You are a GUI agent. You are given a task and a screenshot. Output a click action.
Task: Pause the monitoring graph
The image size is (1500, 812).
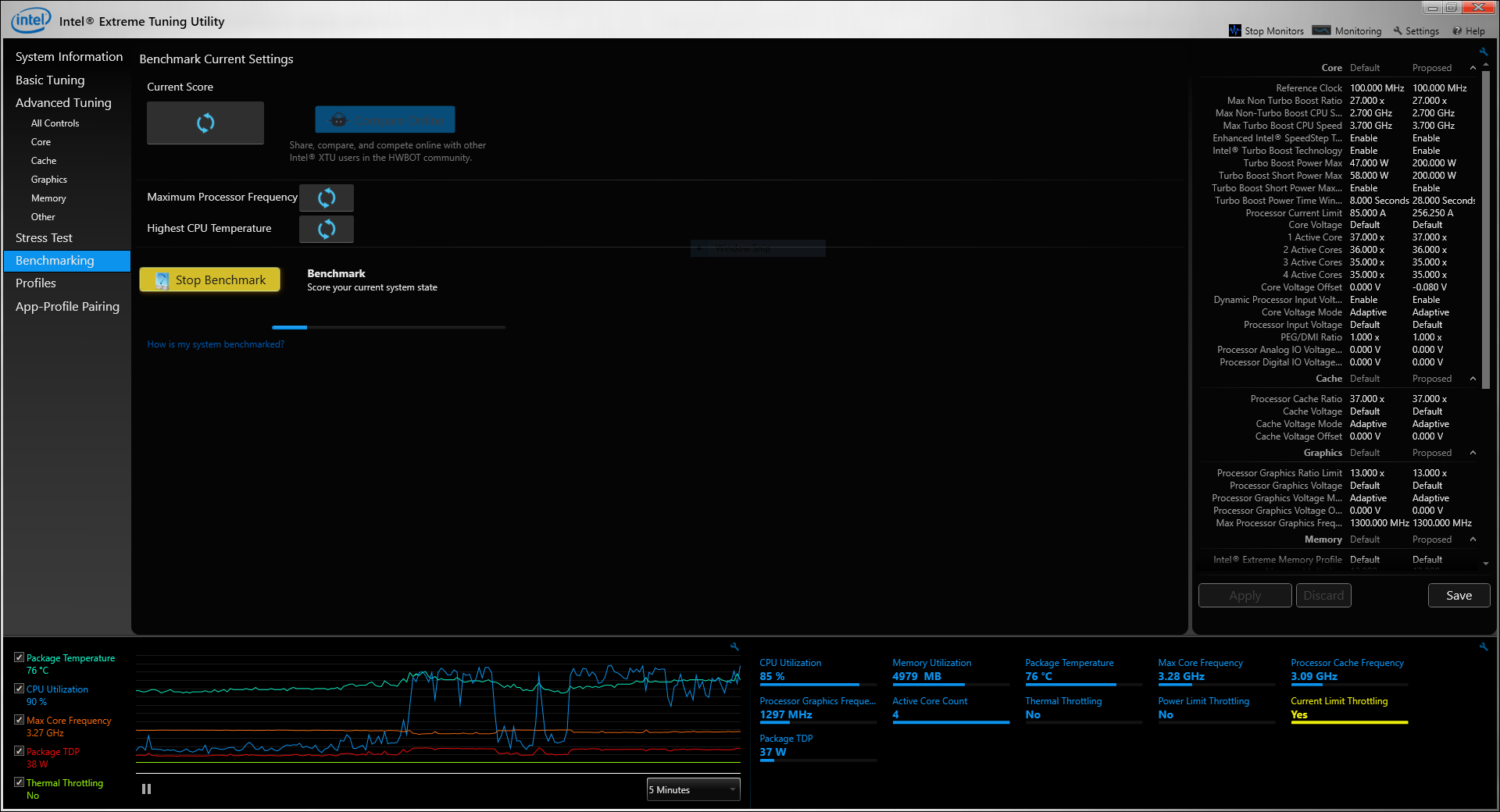[146, 789]
